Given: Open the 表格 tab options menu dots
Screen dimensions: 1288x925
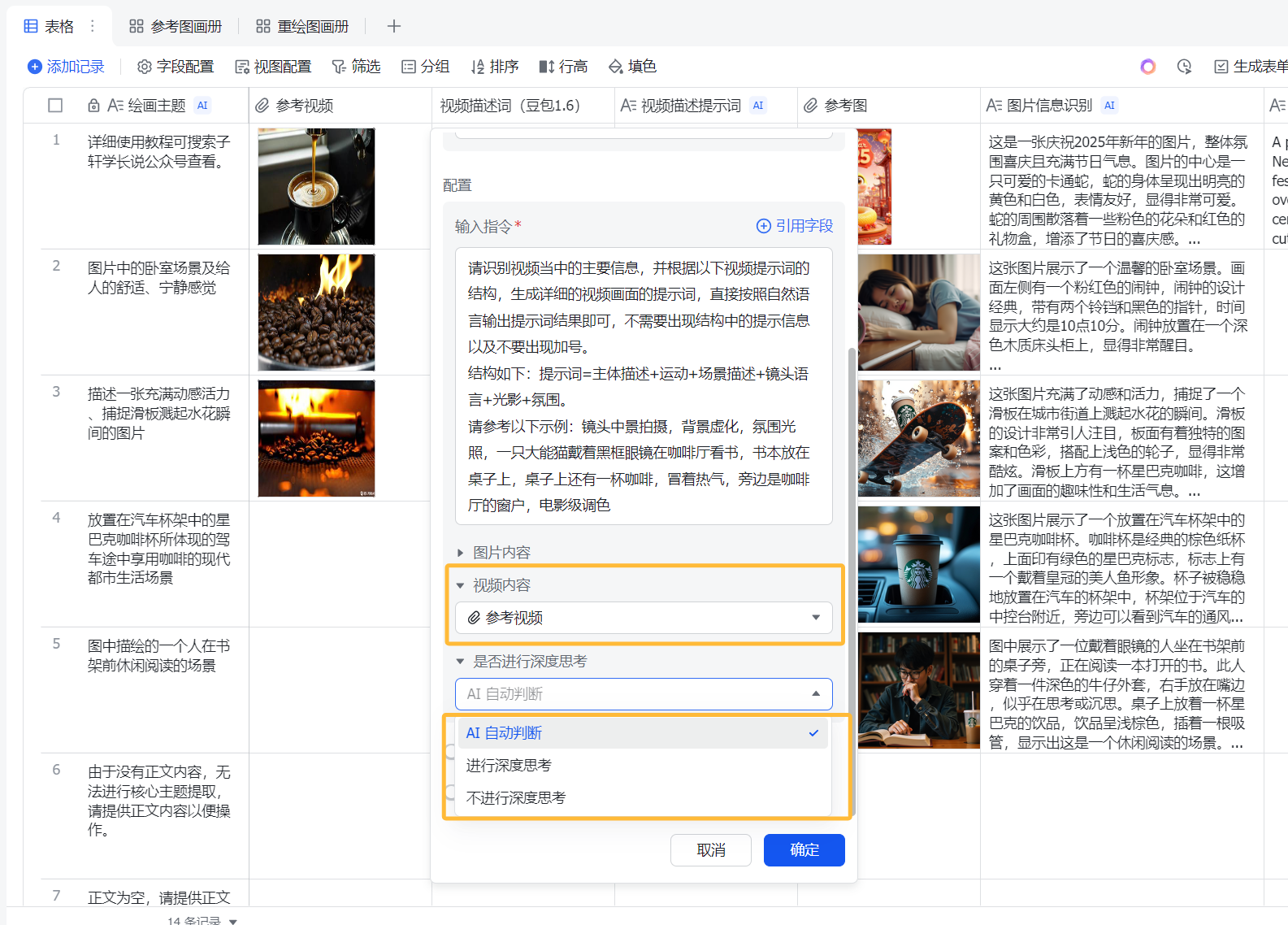Looking at the screenshot, I should click(x=93, y=26).
